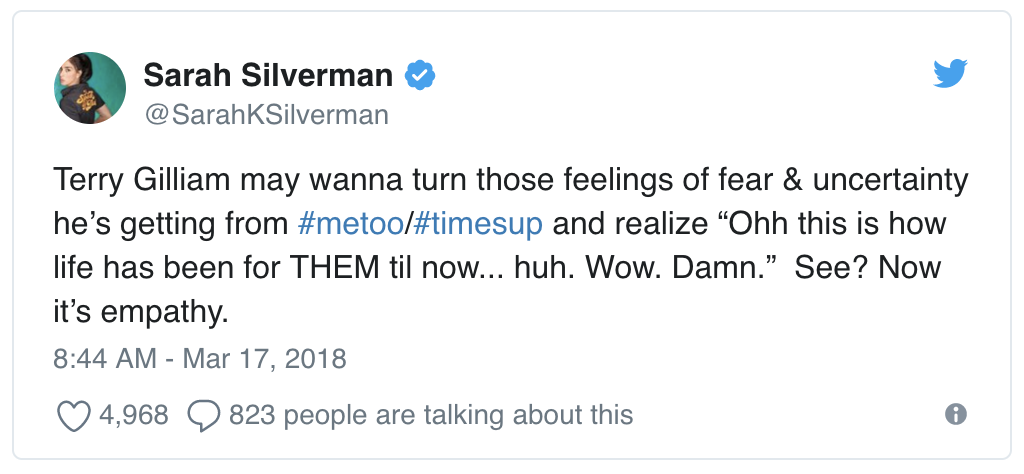This screenshot has width=1024, height=474.
Task: Click the 4,968 likes count
Action: tap(135, 414)
